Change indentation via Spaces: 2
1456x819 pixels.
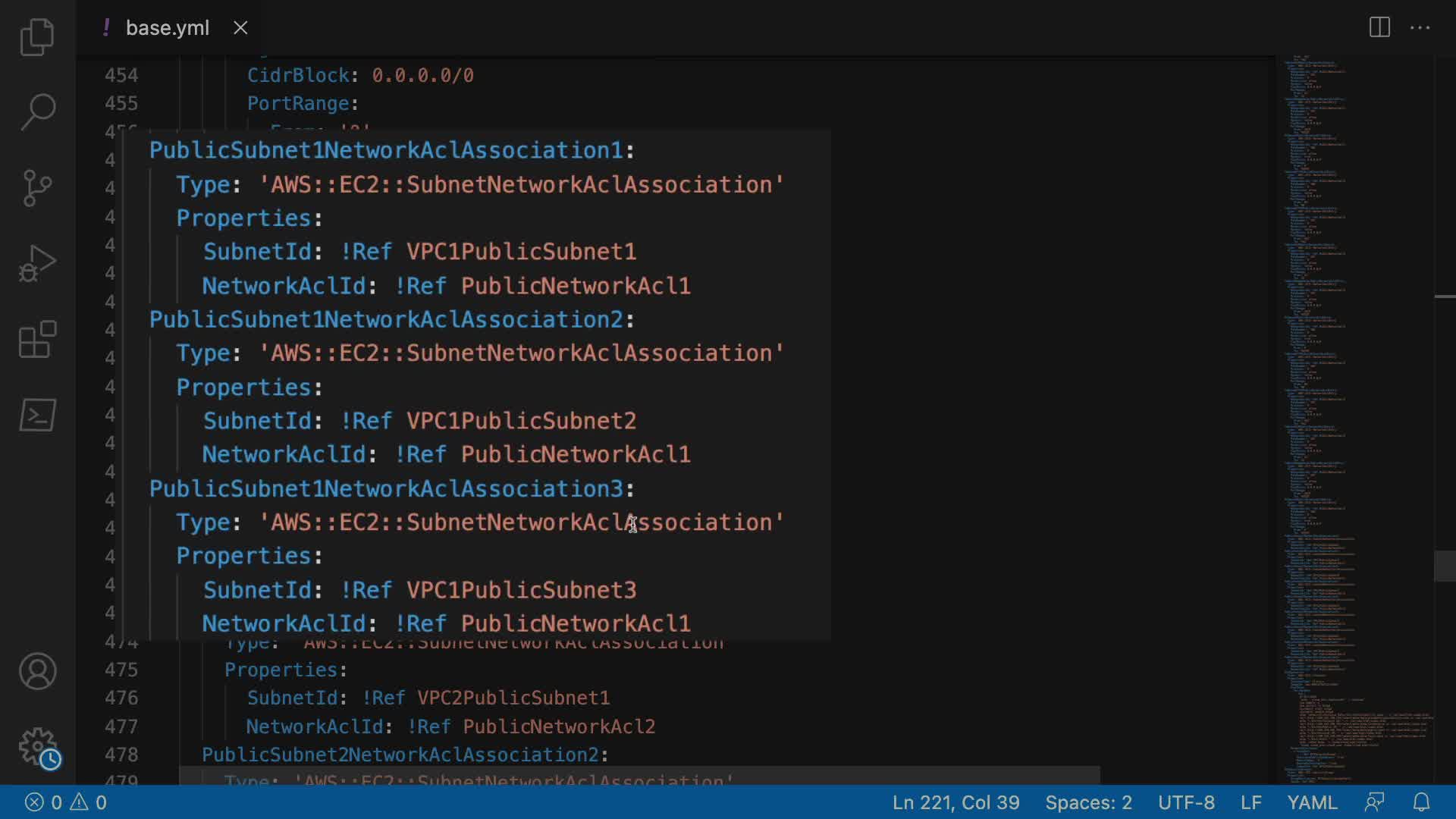(x=1088, y=802)
